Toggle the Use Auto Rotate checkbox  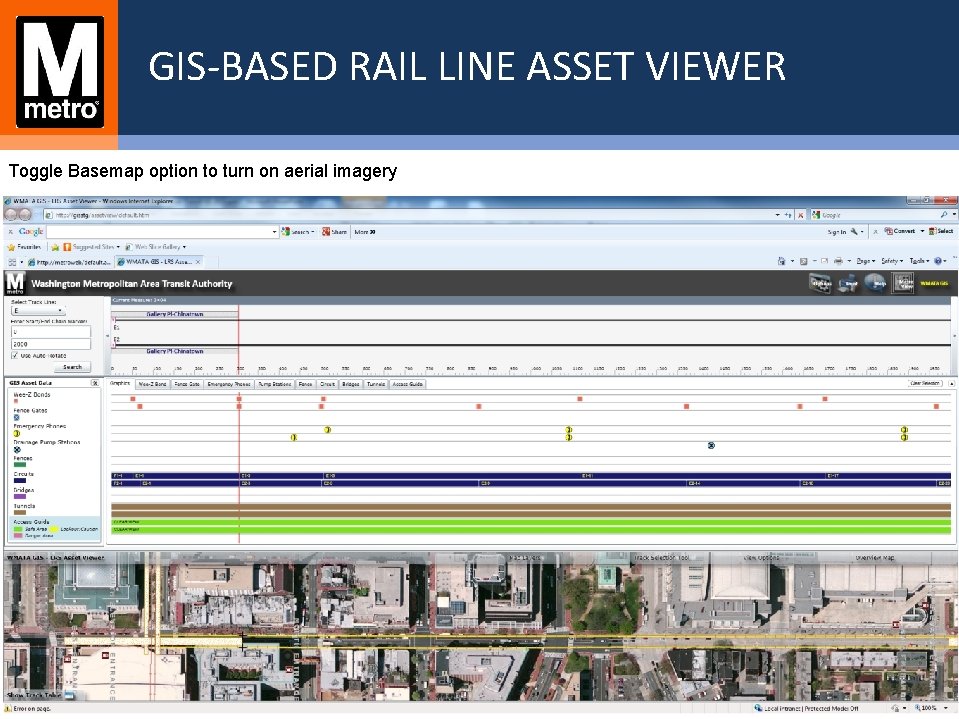[x=15, y=355]
